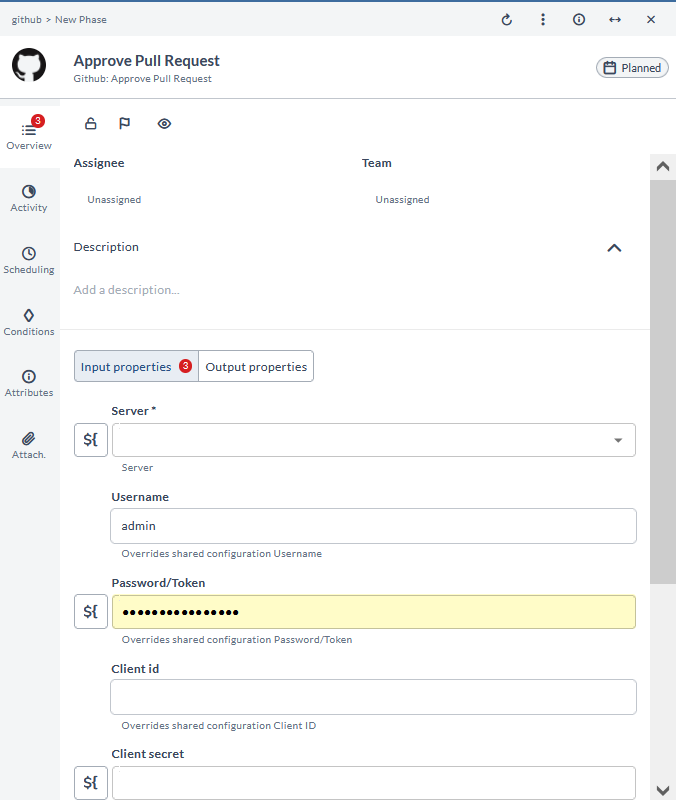Click Unassigned under Team

click(x=402, y=200)
